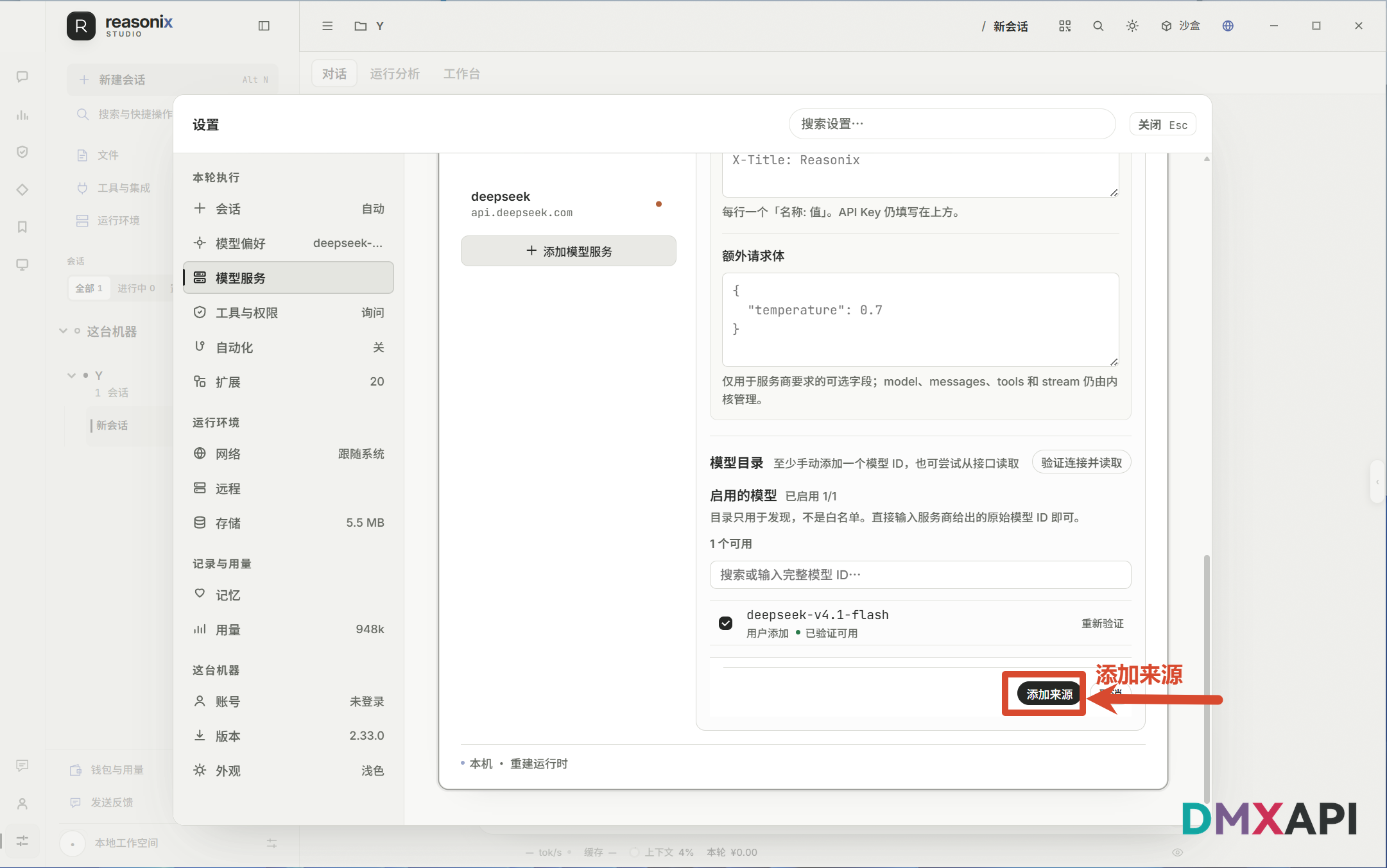Viewport: 1387px width, 868px height.
Task: Click the 重新验证 link for deepseek-v4.1-flash
Action: click(1103, 624)
